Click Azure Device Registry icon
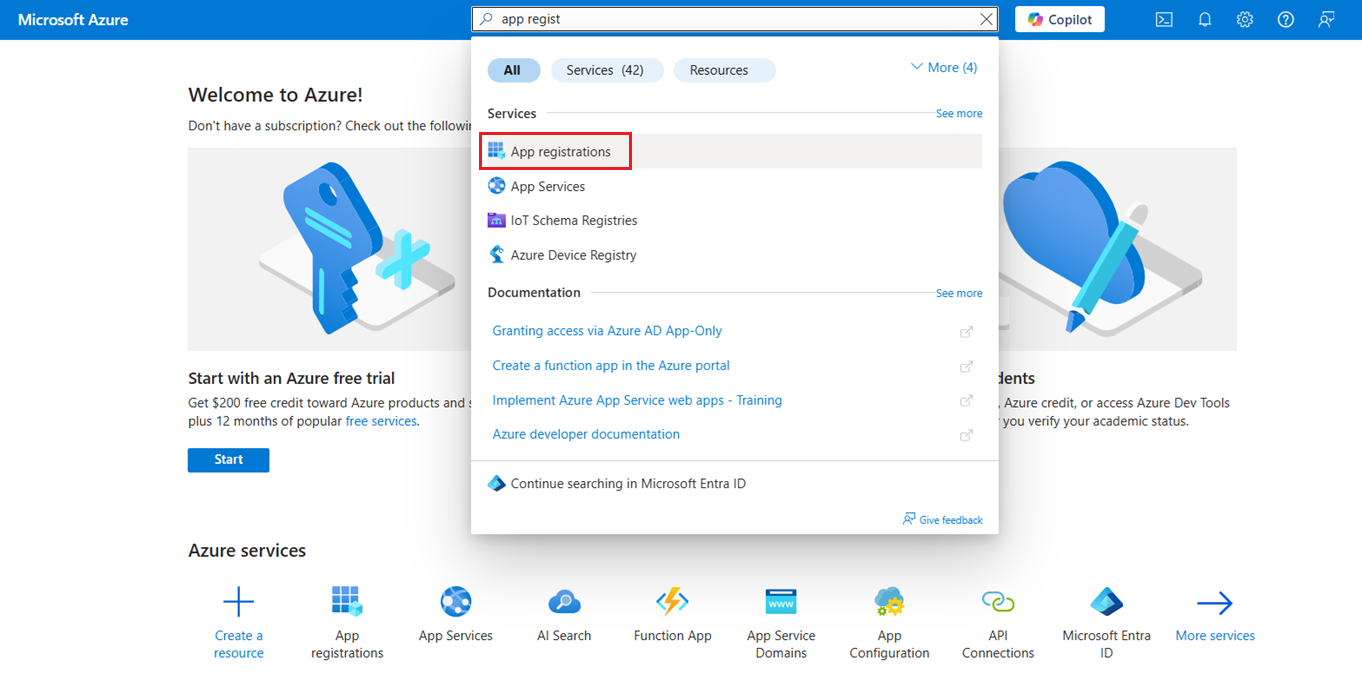Image resolution: width=1362 pixels, height=674 pixels. pyautogui.click(x=496, y=255)
